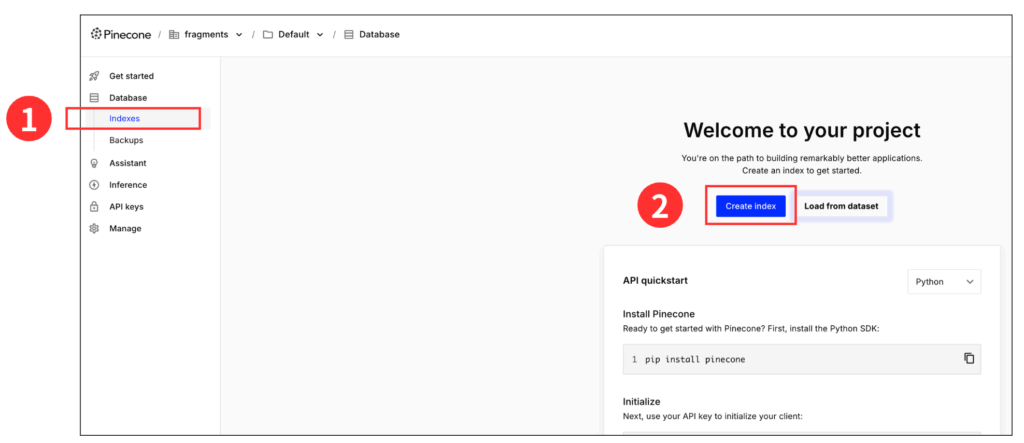The image size is (1024, 443).
Task: Click the Manage gear icon
Action: coord(94,229)
